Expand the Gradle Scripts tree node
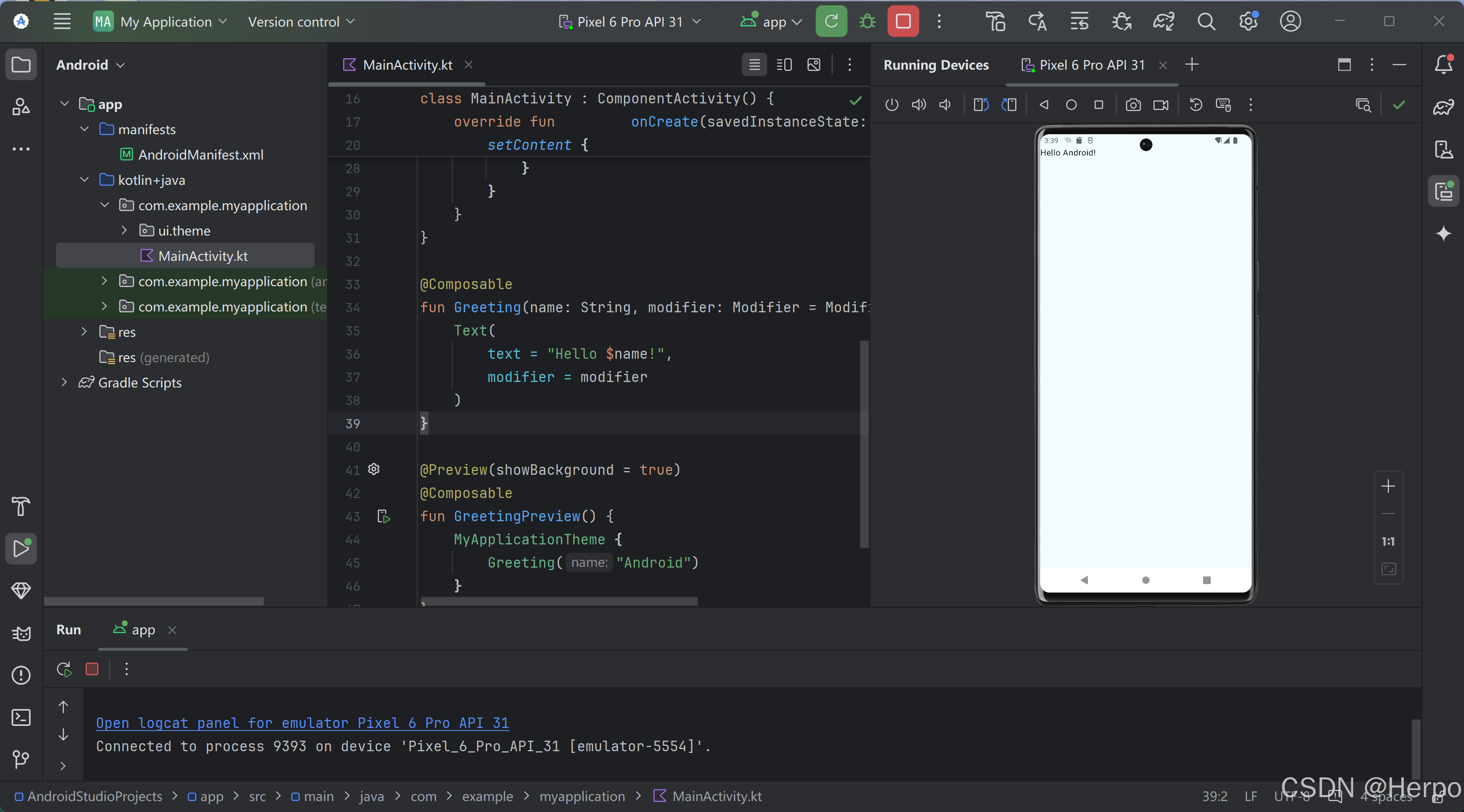This screenshot has height=812, width=1464. (64, 382)
